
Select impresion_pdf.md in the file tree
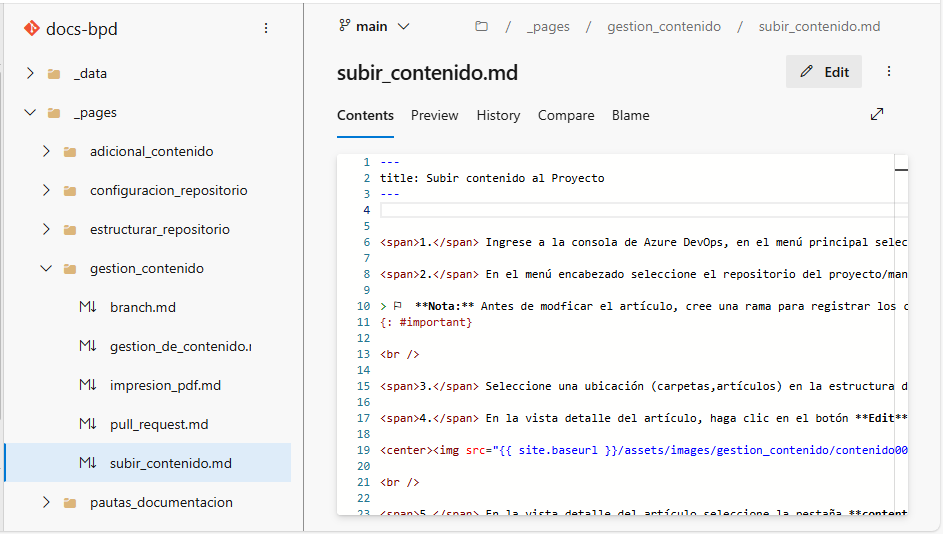(165, 385)
